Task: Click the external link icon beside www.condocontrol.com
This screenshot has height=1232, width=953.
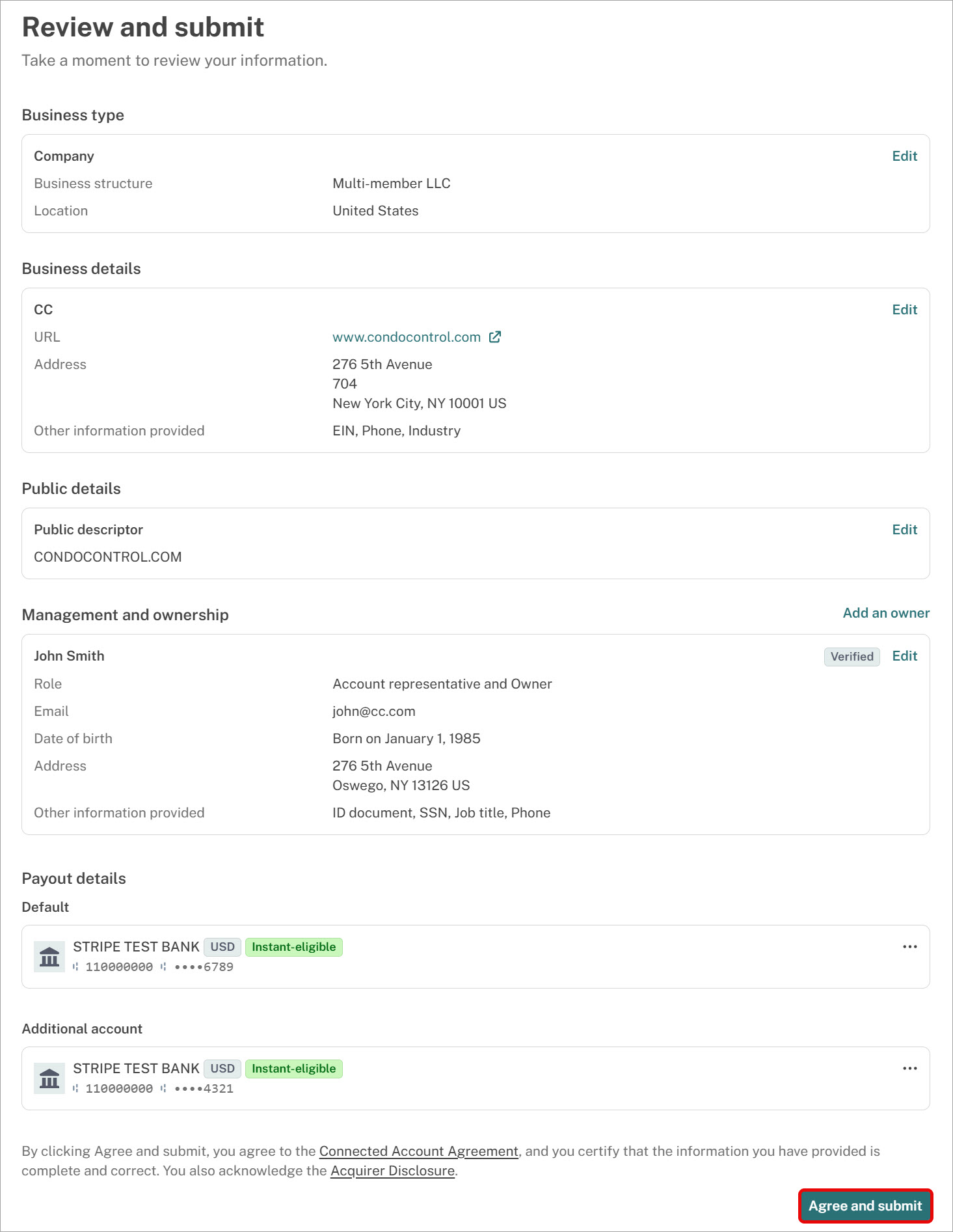Action: tap(495, 337)
